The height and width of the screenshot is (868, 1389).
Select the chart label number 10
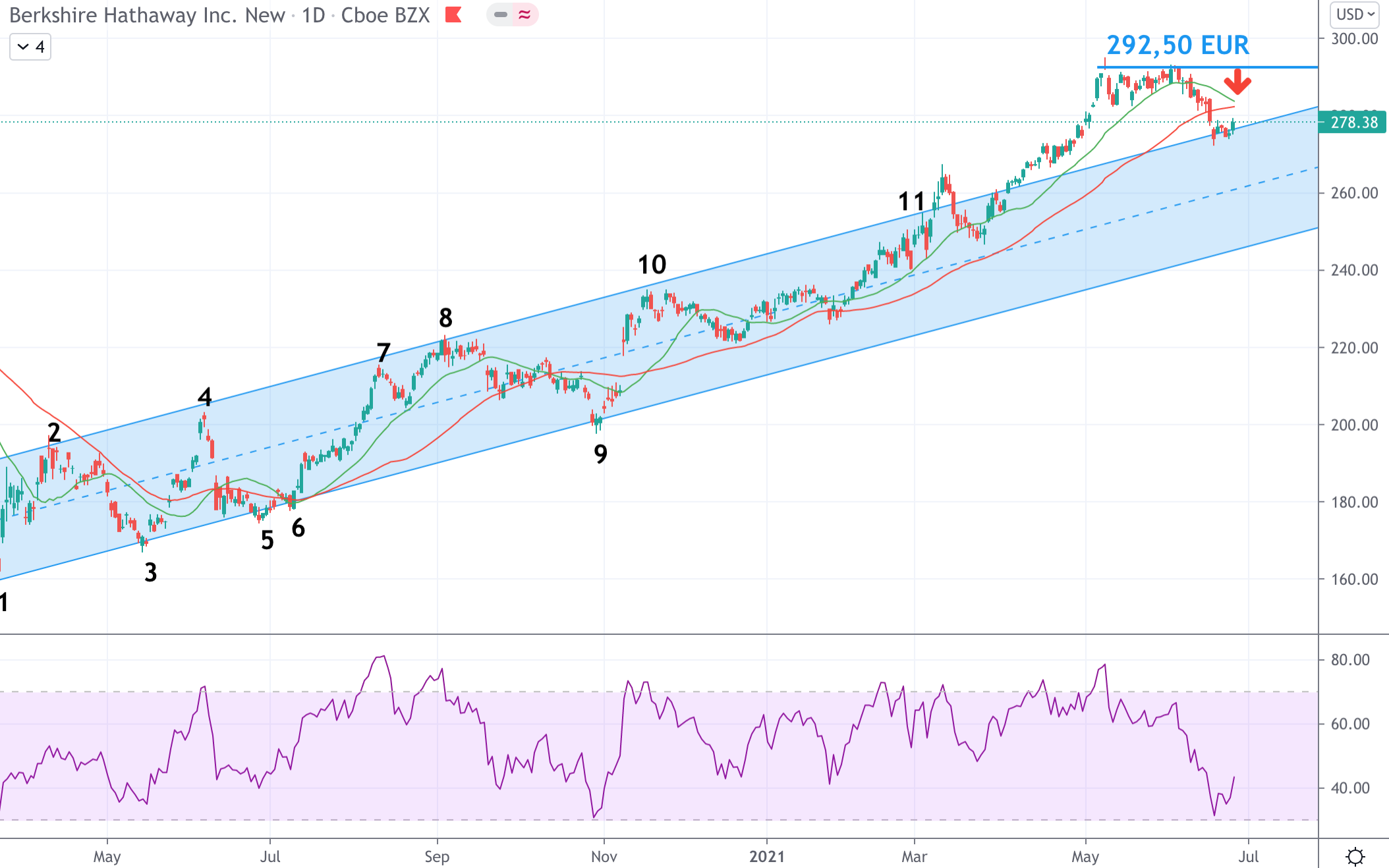coord(652,265)
